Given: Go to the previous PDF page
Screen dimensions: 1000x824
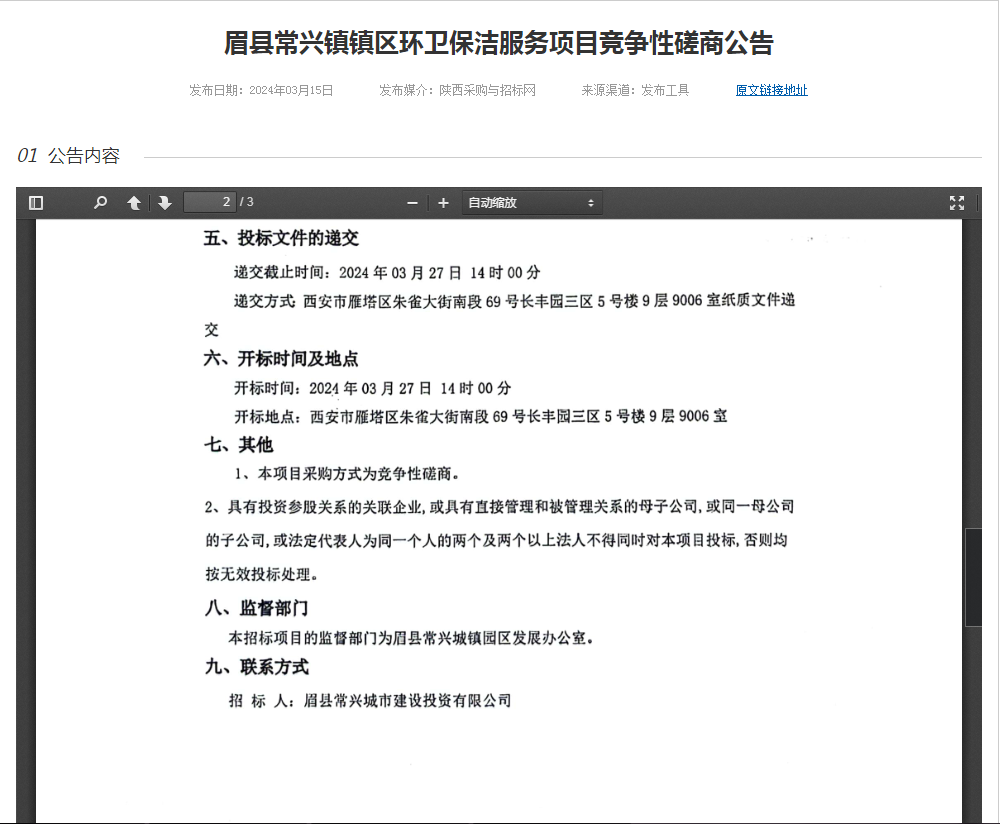Looking at the screenshot, I should pos(134,203).
